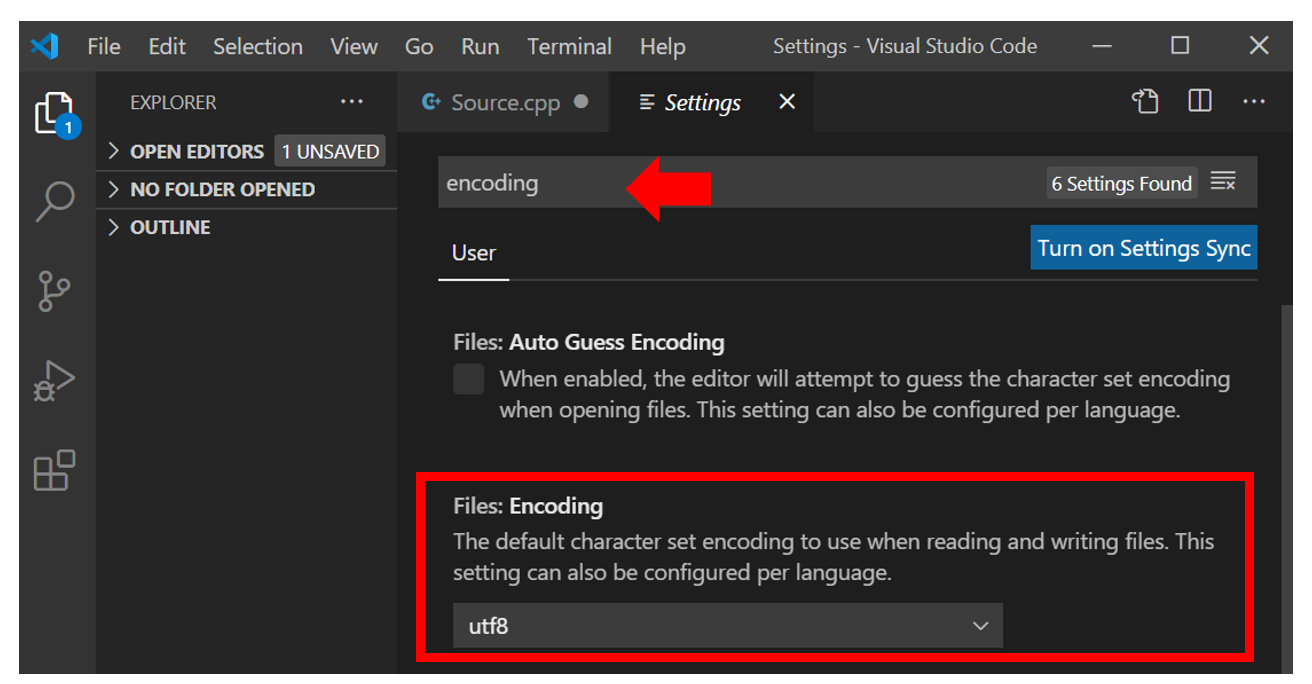Open the Terminal menu
The height and width of the screenshot is (684, 1312).
pyautogui.click(x=570, y=46)
